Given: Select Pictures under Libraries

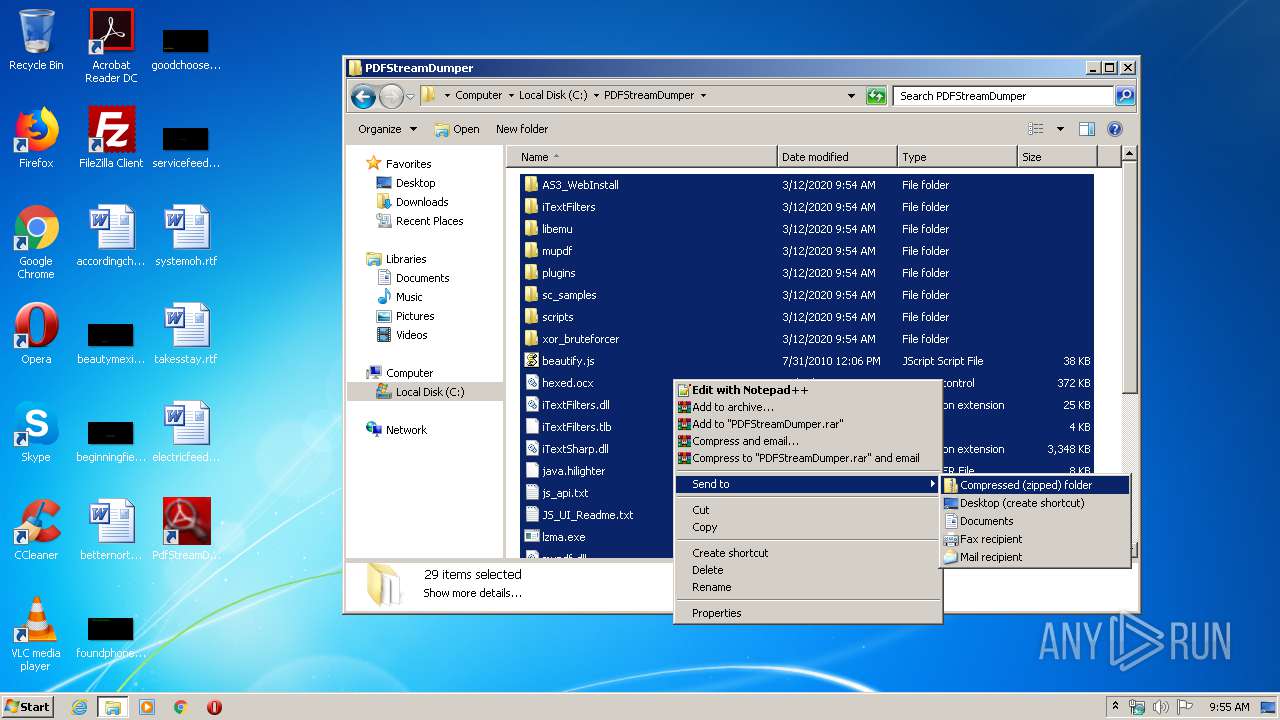Looking at the screenshot, I should [x=405, y=316].
